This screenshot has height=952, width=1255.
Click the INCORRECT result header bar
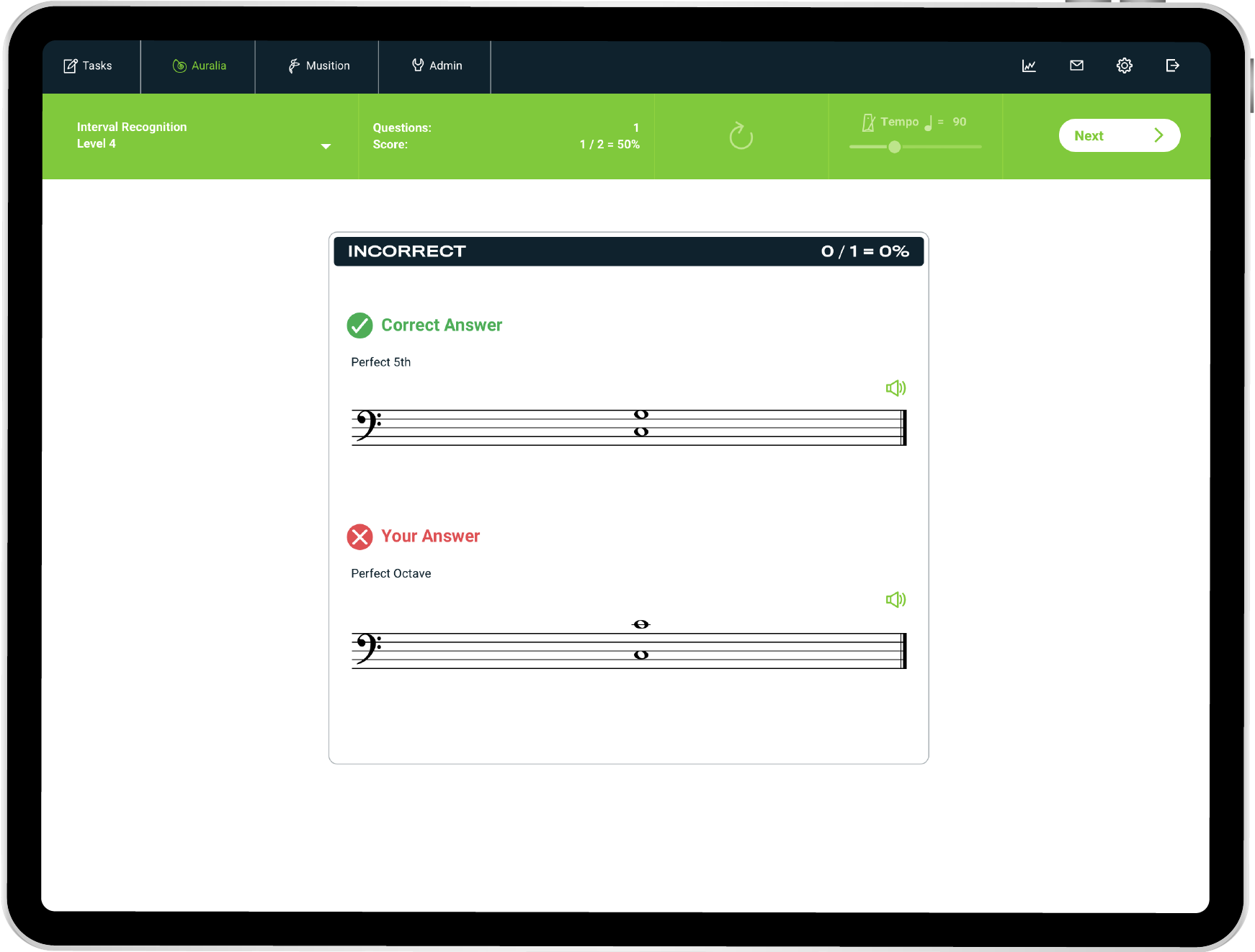[628, 251]
